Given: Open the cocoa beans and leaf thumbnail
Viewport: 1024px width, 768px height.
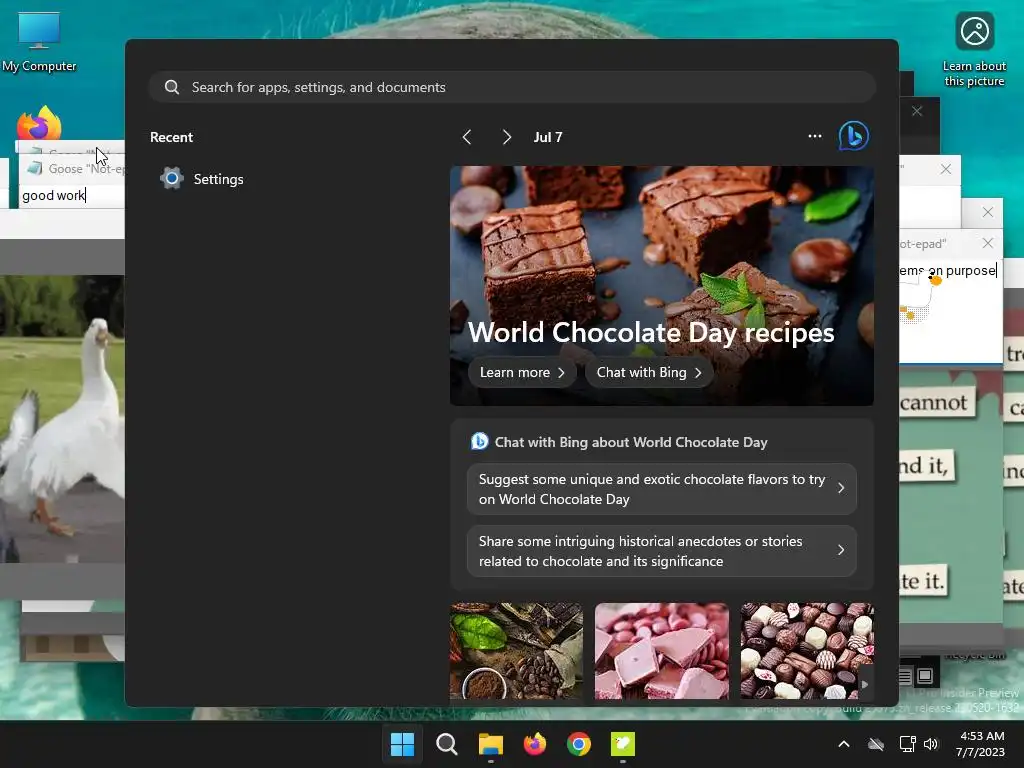Looking at the screenshot, I should pos(516,651).
